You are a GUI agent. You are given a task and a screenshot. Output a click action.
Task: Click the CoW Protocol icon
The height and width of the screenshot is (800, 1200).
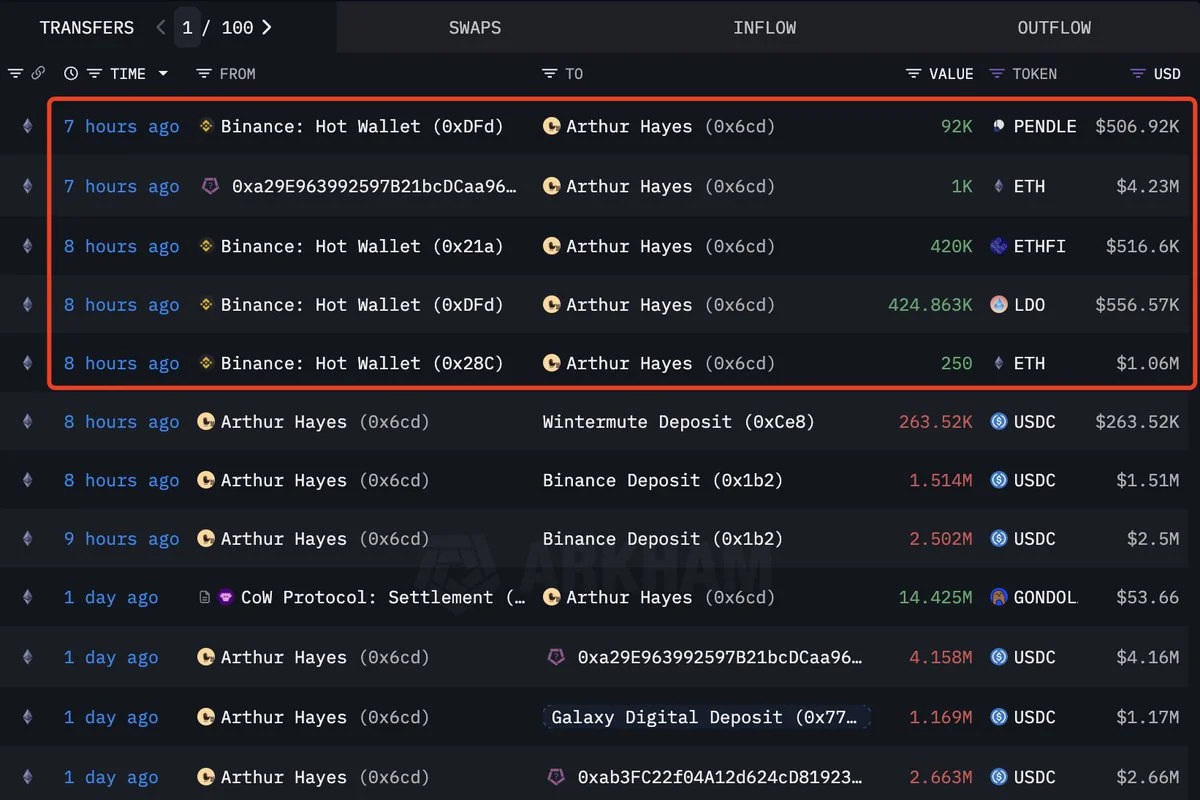point(225,598)
